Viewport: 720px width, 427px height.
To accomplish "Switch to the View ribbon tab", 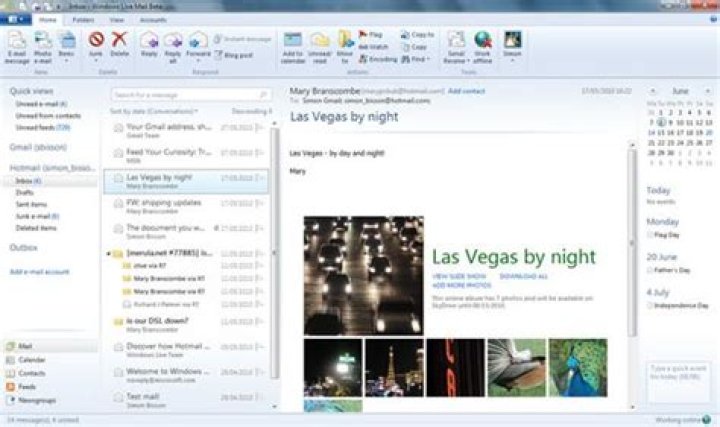I will tap(117, 20).
